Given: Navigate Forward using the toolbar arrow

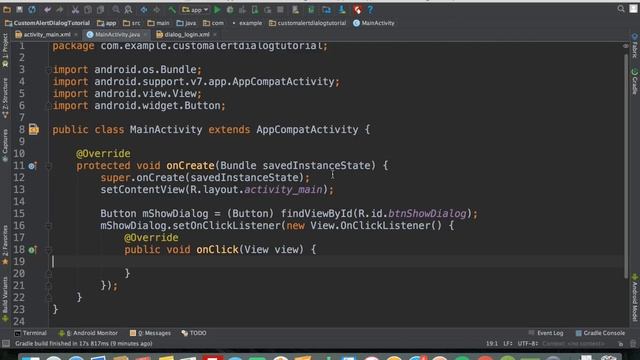Looking at the screenshot, I should [157, 9].
